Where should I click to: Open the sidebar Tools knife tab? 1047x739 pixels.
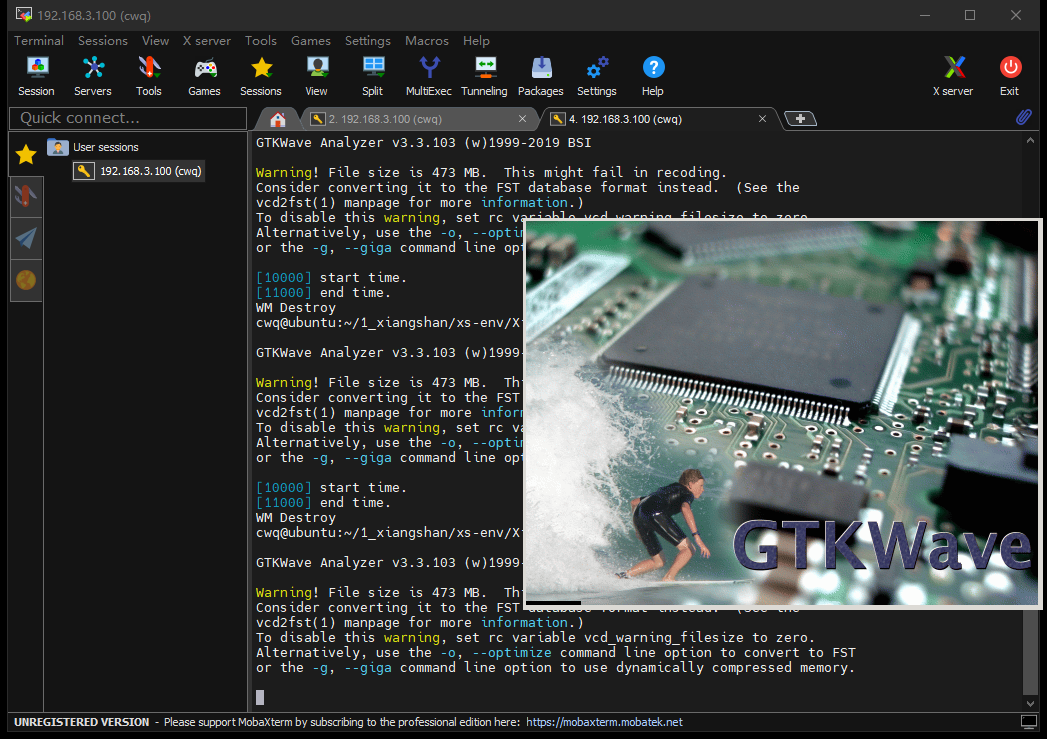coord(26,197)
